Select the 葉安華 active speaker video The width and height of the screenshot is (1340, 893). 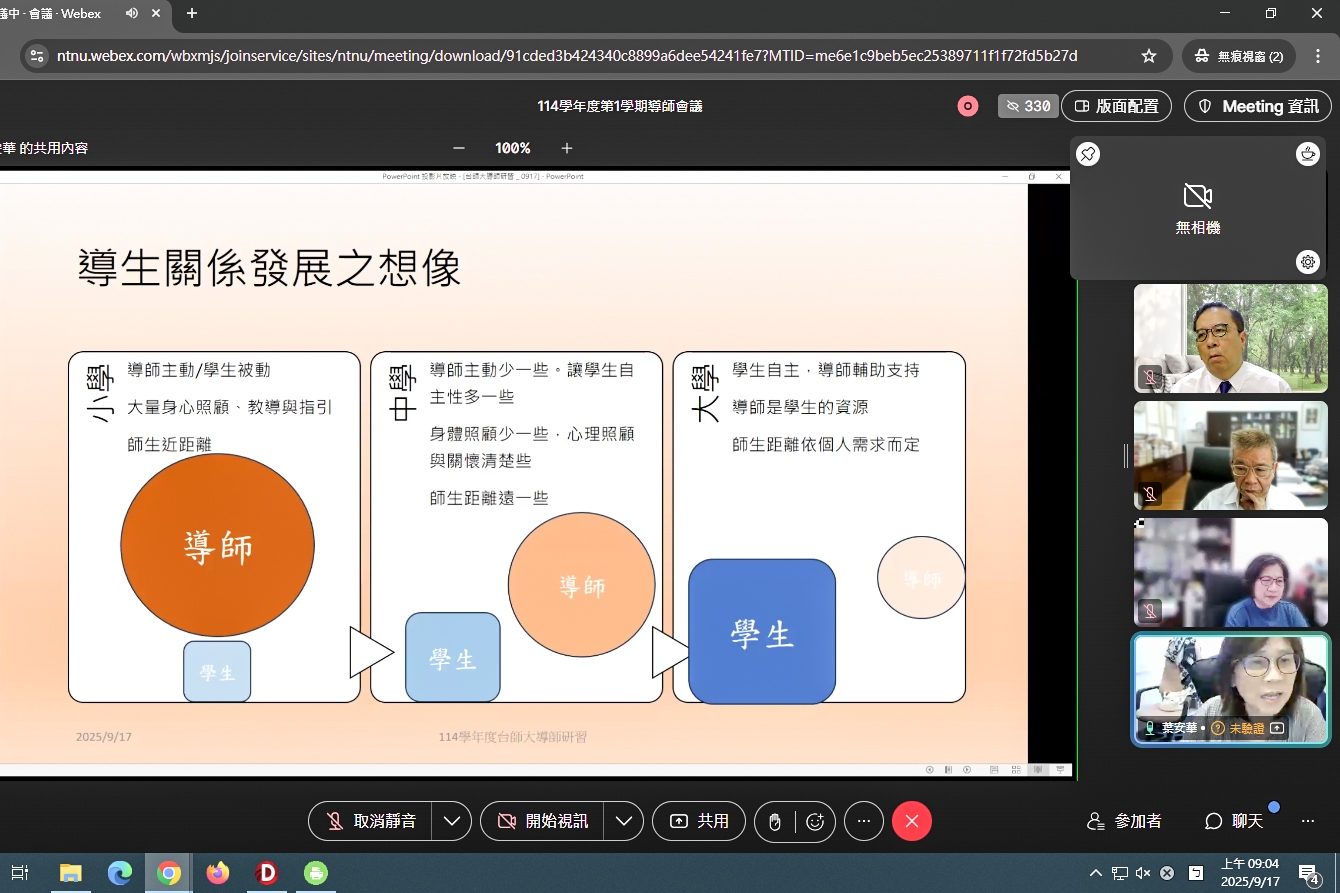(1231, 690)
